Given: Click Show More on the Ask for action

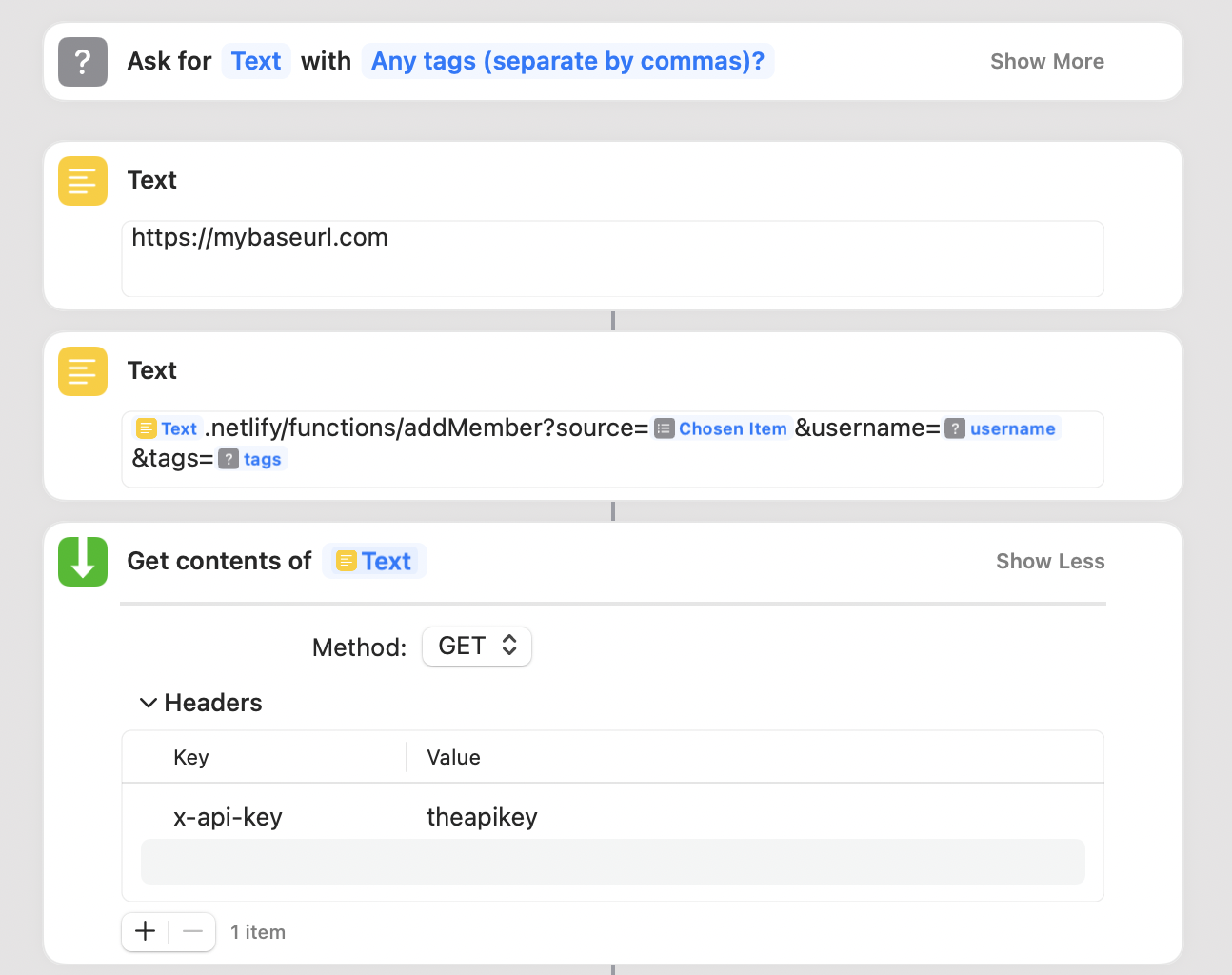Looking at the screenshot, I should coord(1046,61).
